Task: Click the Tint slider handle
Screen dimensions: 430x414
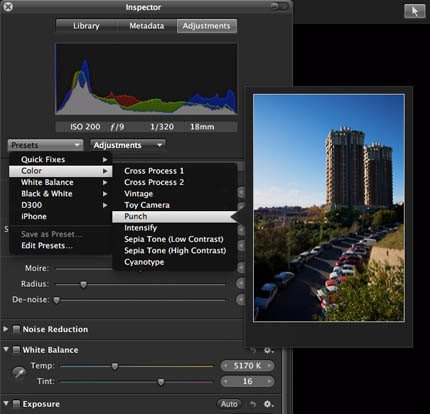Action: [161, 382]
